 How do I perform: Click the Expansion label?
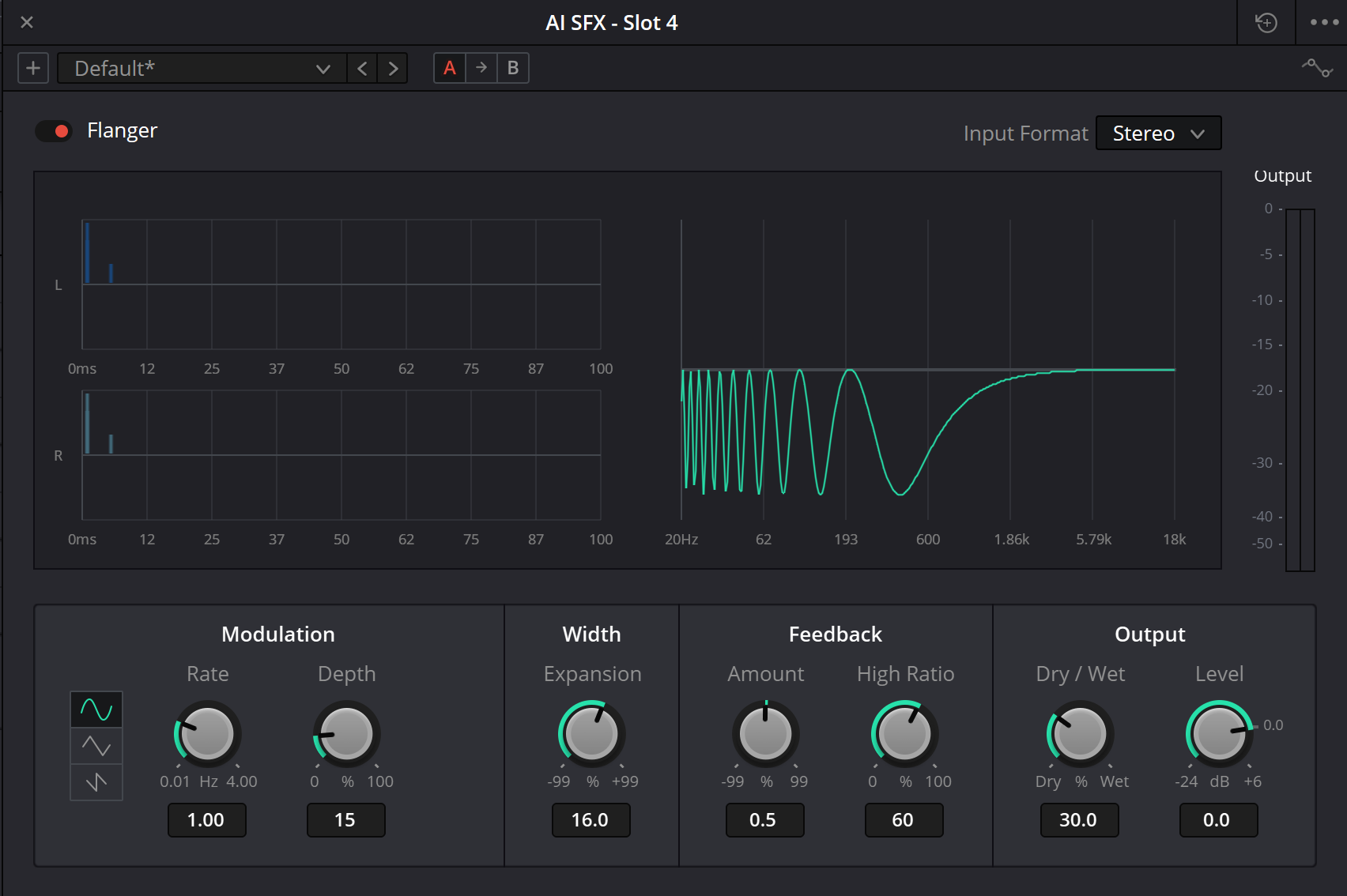(593, 674)
